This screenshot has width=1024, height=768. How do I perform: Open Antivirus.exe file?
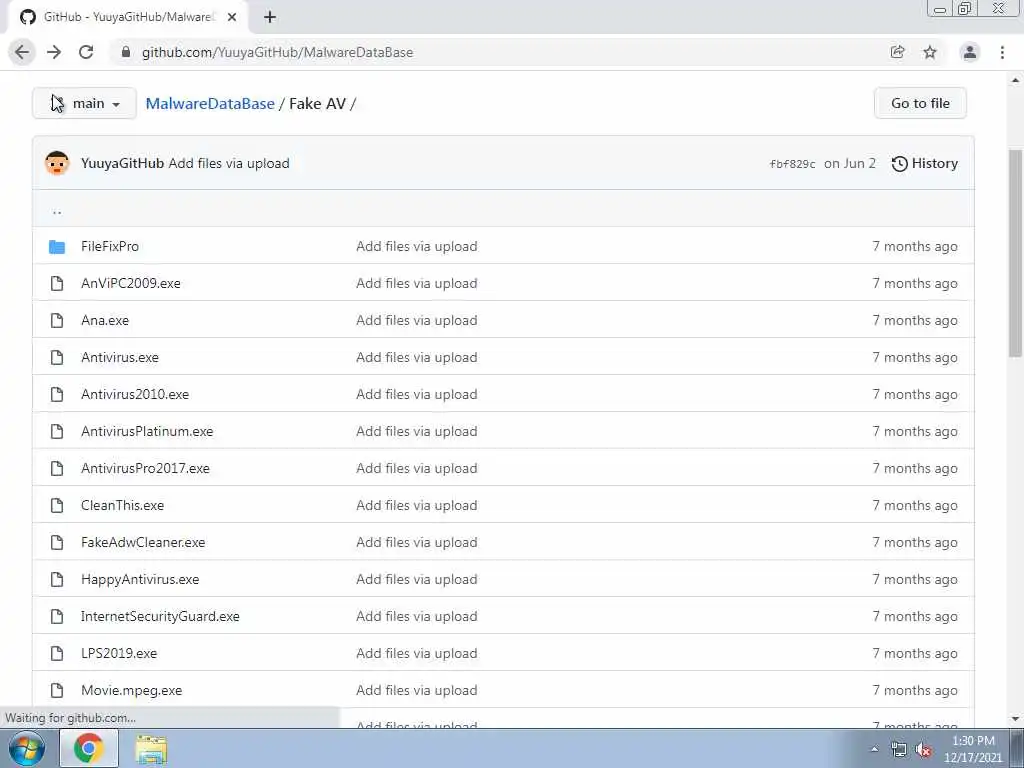click(x=120, y=357)
